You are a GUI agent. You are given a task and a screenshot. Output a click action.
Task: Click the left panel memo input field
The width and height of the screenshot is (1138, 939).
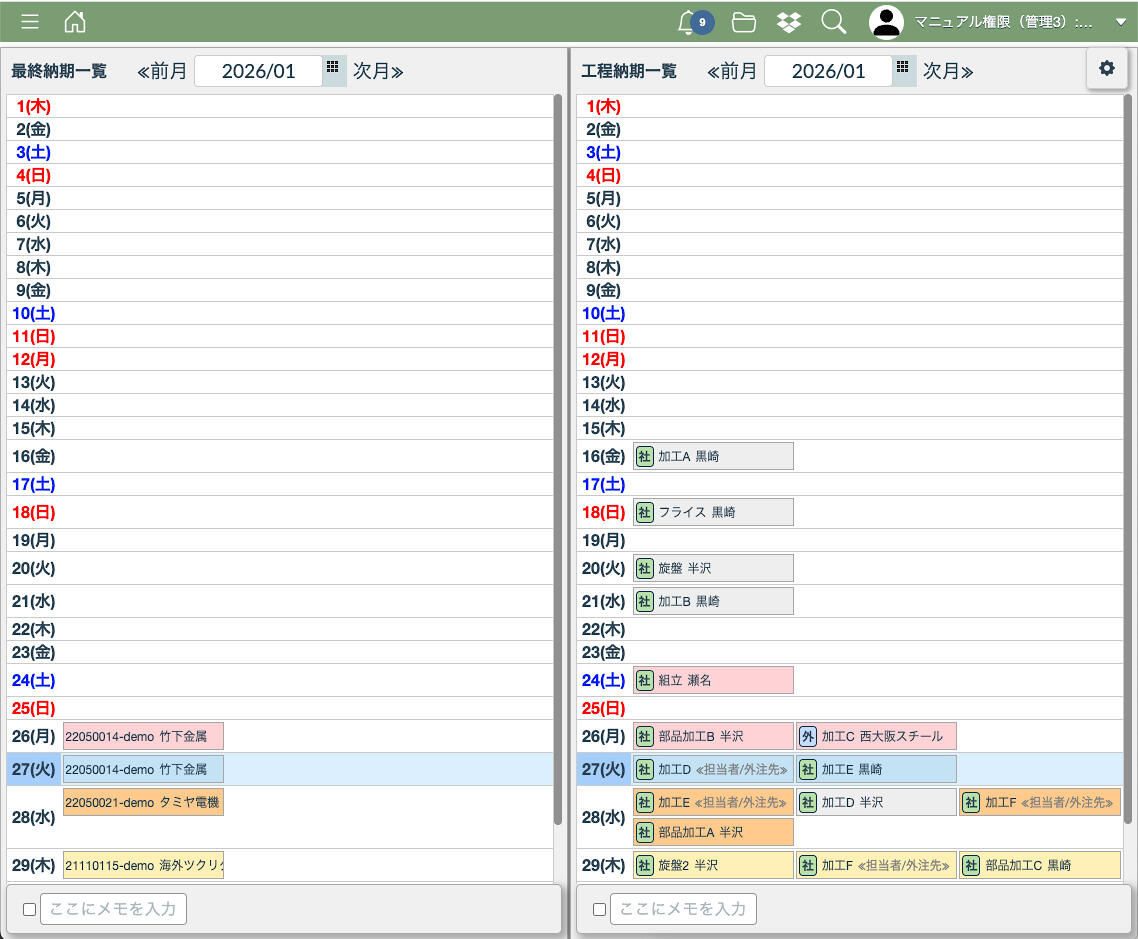pyautogui.click(x=113, y=909)
